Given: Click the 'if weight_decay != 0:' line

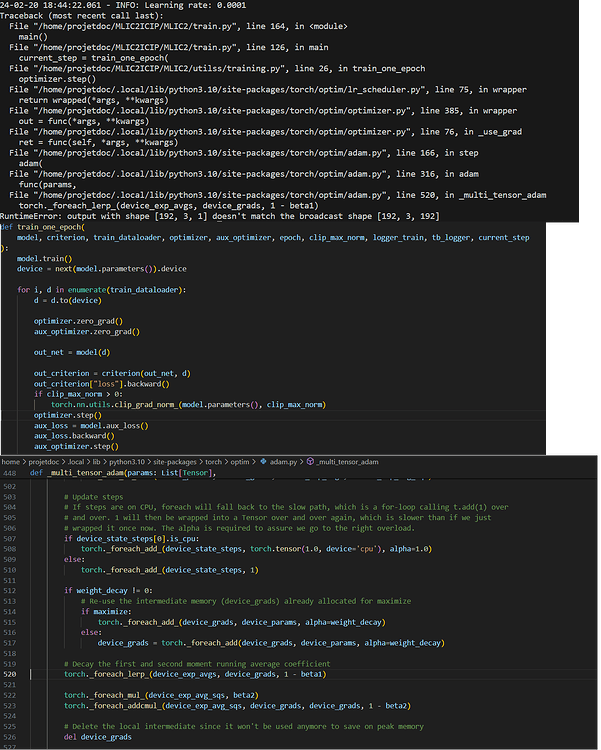Looking at the screenshot, I should click(108, 591).
